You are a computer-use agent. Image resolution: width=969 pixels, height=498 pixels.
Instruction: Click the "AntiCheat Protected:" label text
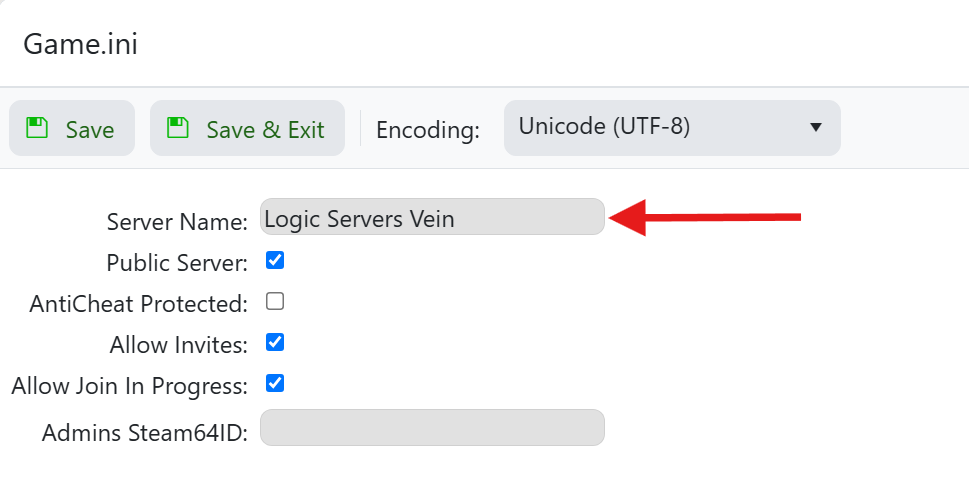(138, 304)
